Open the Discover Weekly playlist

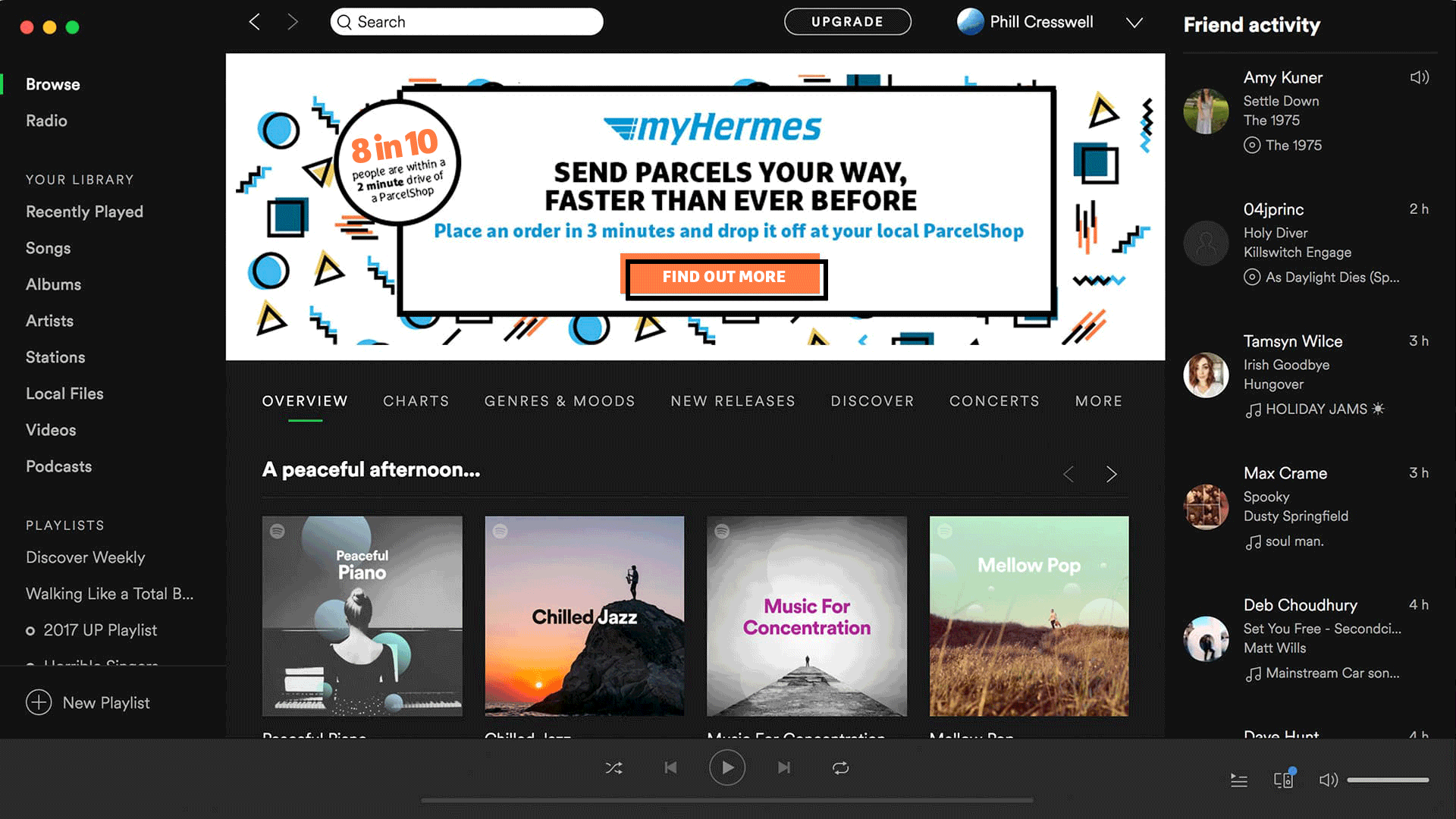click(85, 557)
